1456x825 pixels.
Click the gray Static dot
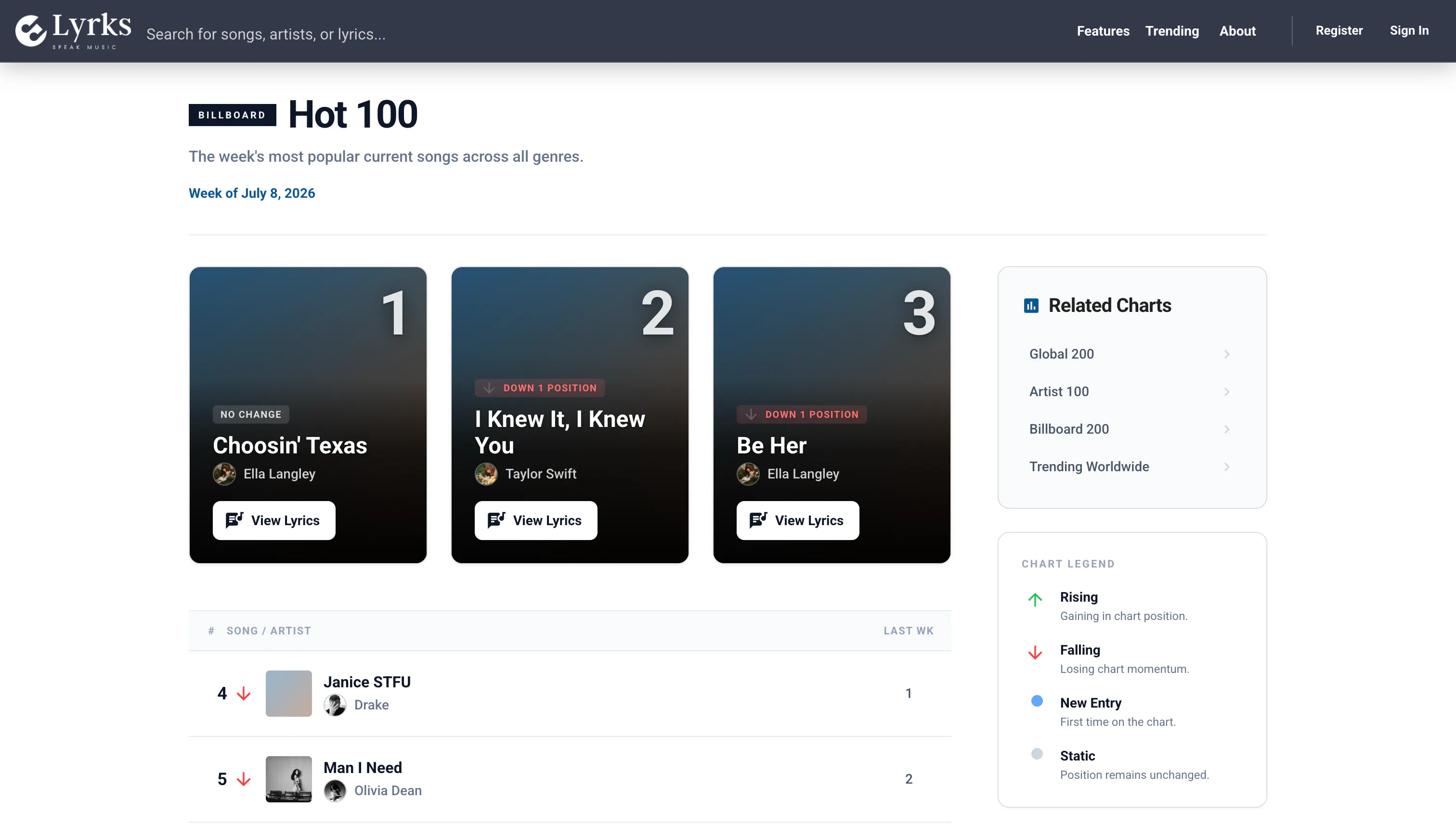[x=1037, y=754]
